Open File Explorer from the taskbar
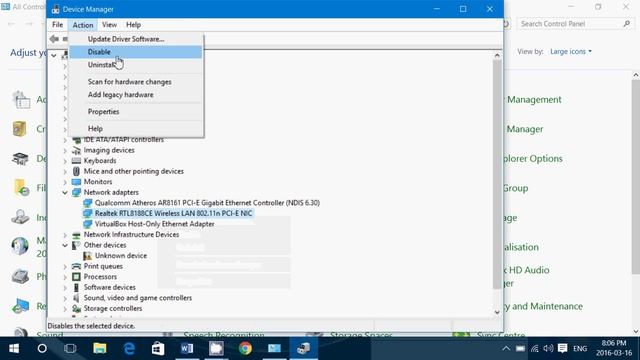This screenshot has height=360, width=640. coord(100,349)
